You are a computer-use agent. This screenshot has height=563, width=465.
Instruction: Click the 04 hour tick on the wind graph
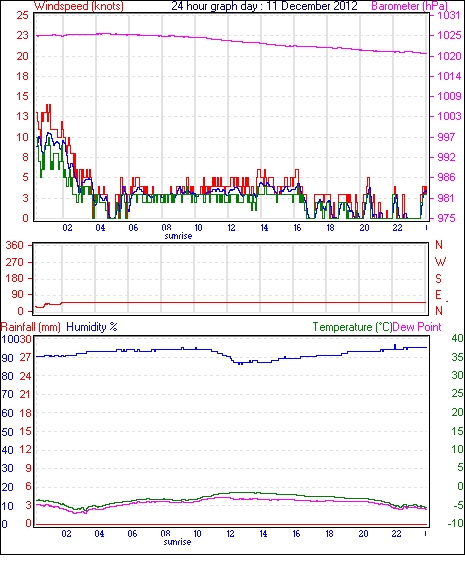click(x=100, y=228)
